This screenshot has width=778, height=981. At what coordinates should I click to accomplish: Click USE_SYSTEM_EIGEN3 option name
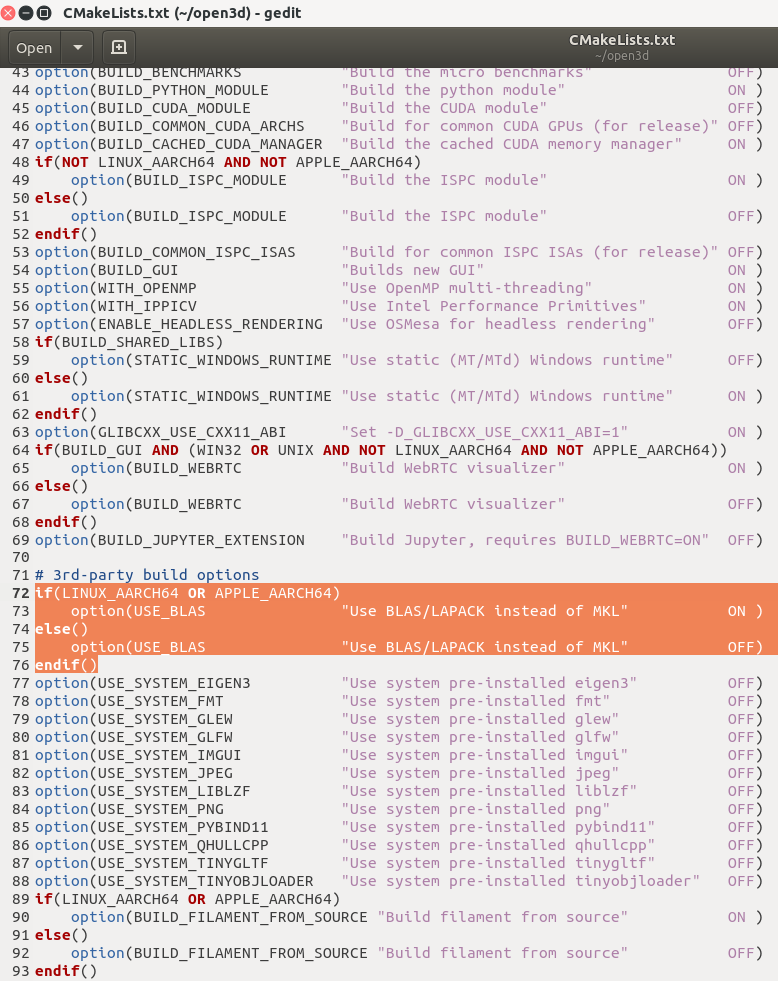[x=174, y=683]
